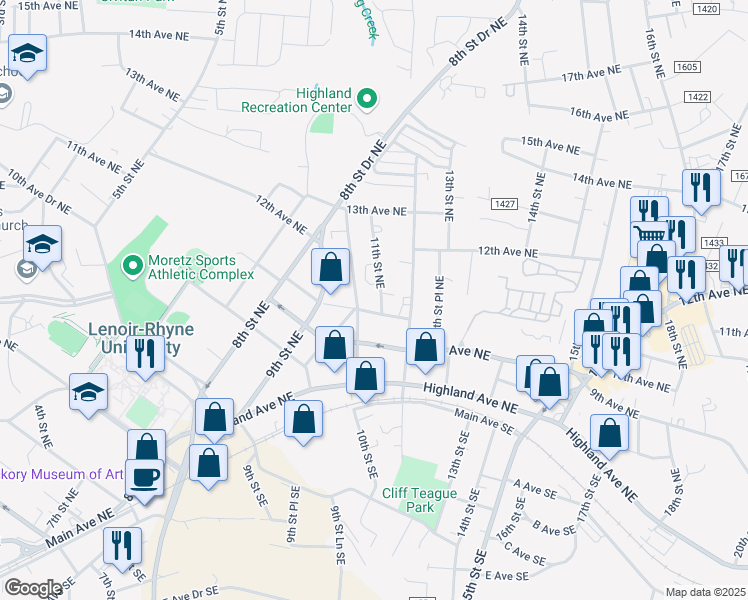Select the B Ave SE street label
Screen dimensions: 748x600
pos(554,528)
